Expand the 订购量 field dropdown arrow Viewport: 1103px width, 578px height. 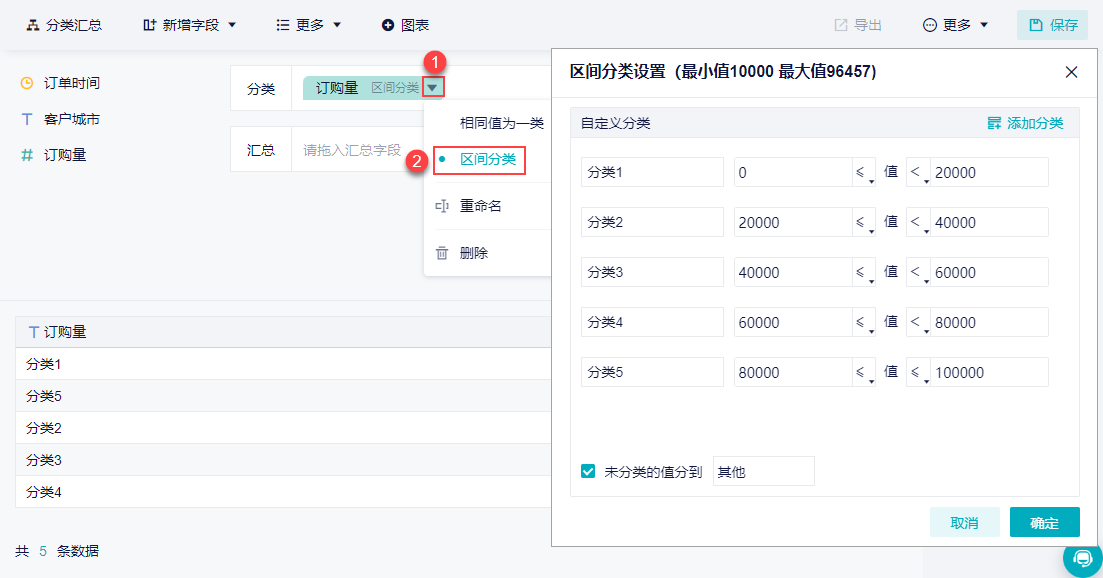(x=432, y=88)
